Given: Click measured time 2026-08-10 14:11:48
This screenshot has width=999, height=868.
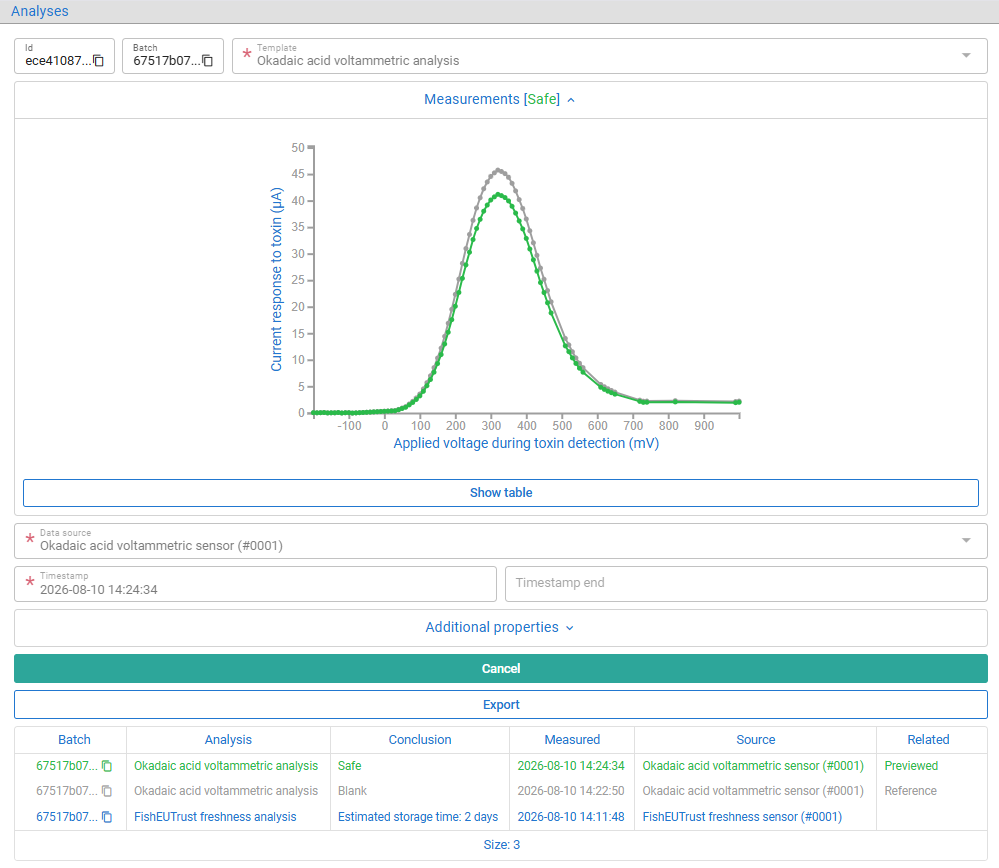Looking at the screenshot, I should 571,817.
